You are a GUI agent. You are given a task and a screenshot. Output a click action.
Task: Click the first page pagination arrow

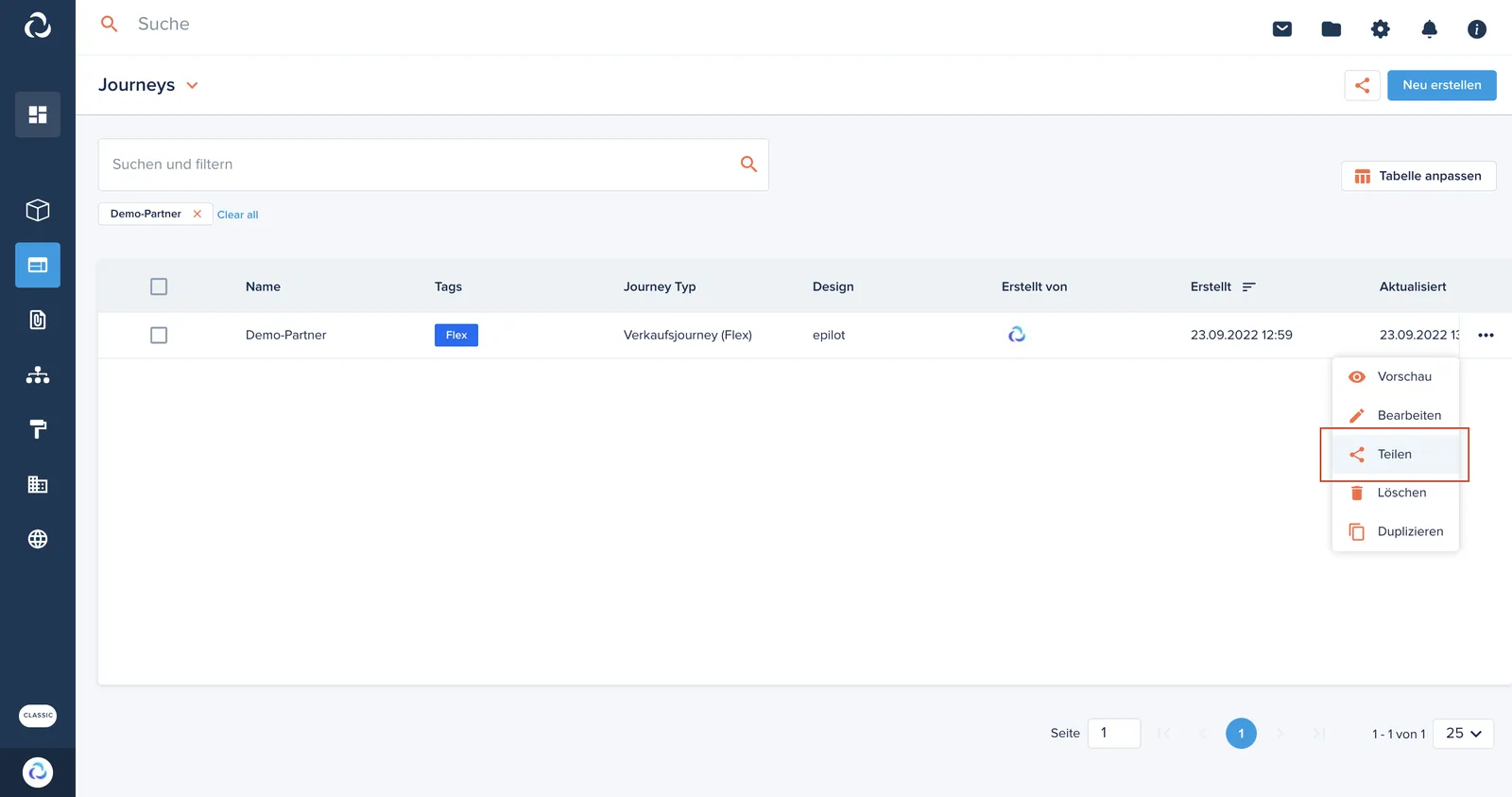click(1164, 734)
